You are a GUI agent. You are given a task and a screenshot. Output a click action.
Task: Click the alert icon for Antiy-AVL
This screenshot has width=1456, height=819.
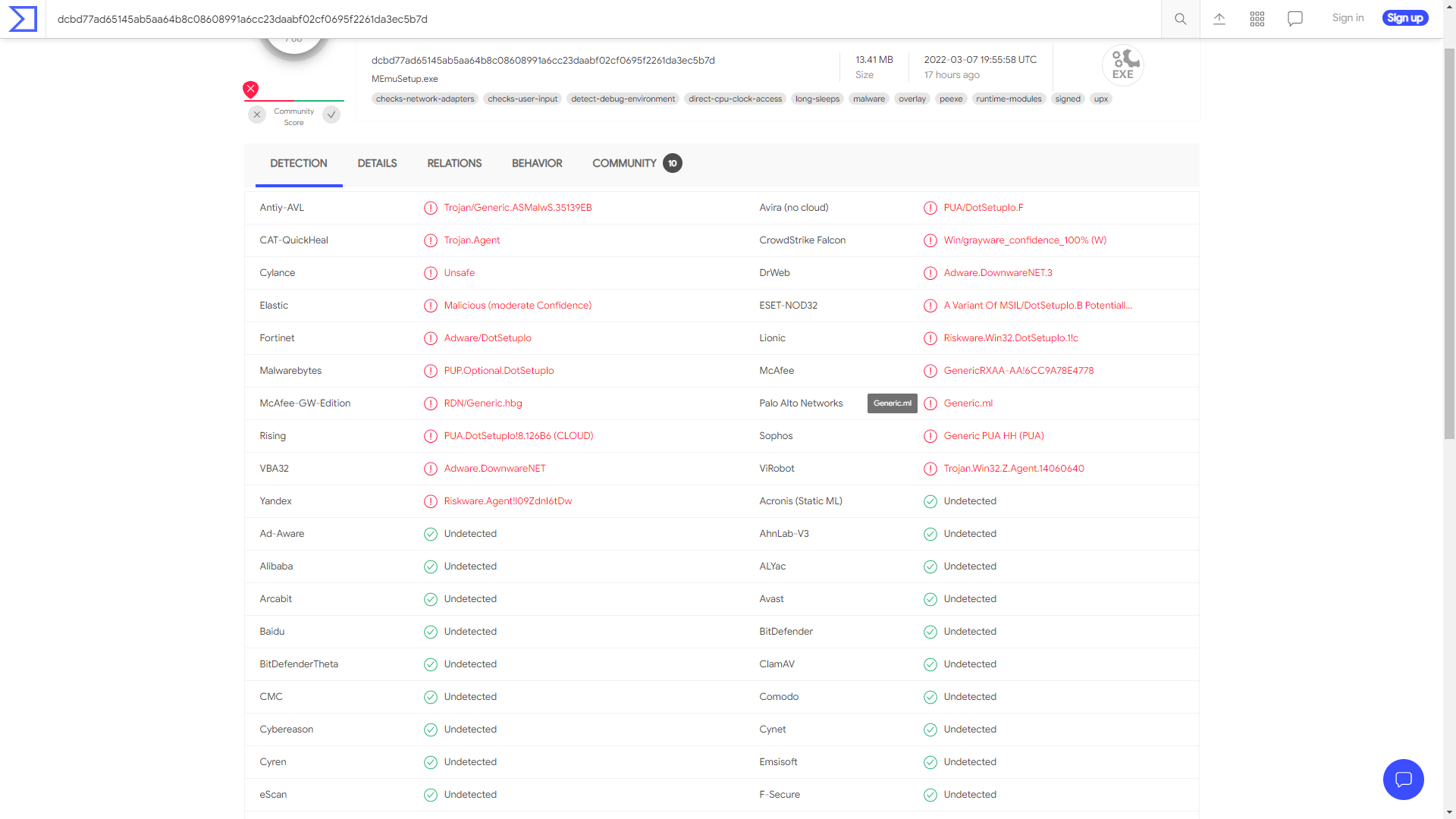click(431, 208)
